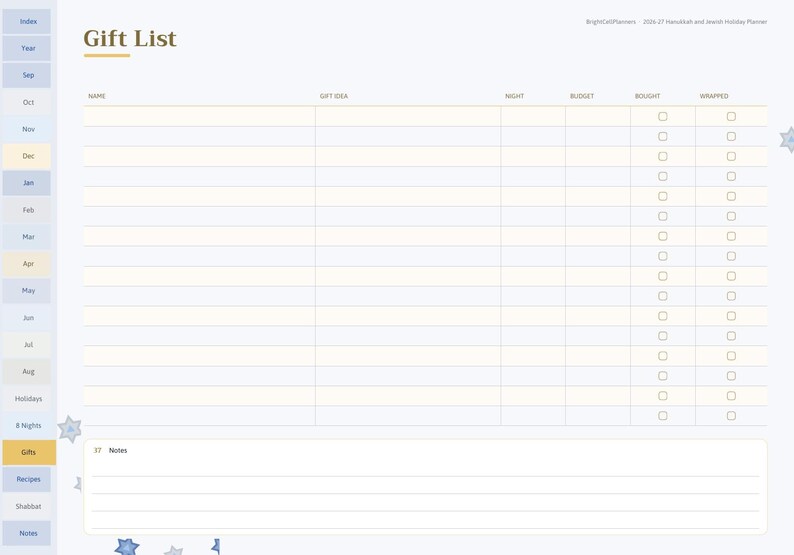Open the Notes sidebar tab
Screen dimensions: 794x555
(x=27, y=533)
